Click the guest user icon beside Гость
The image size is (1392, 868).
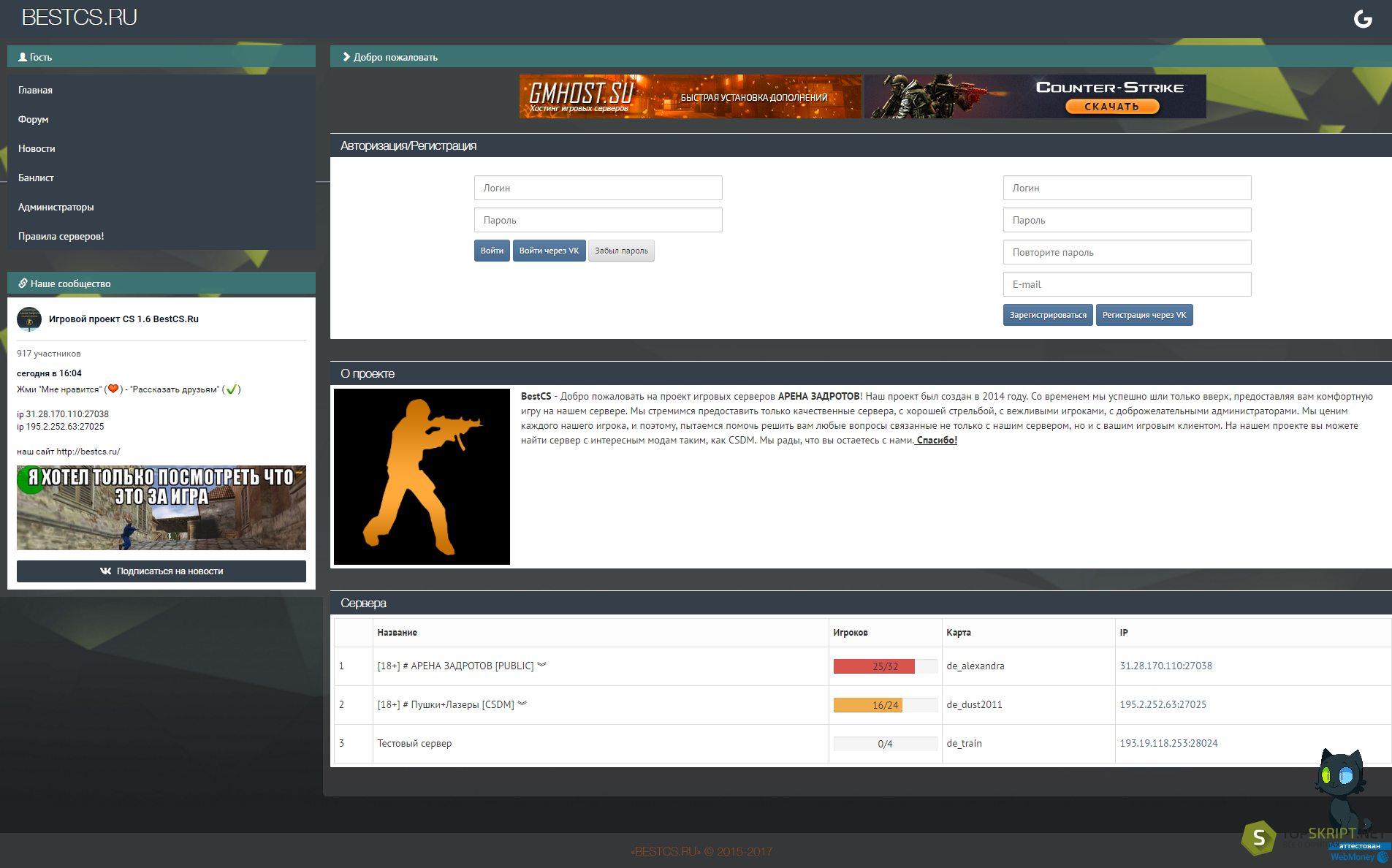click(x=23, y=57)
